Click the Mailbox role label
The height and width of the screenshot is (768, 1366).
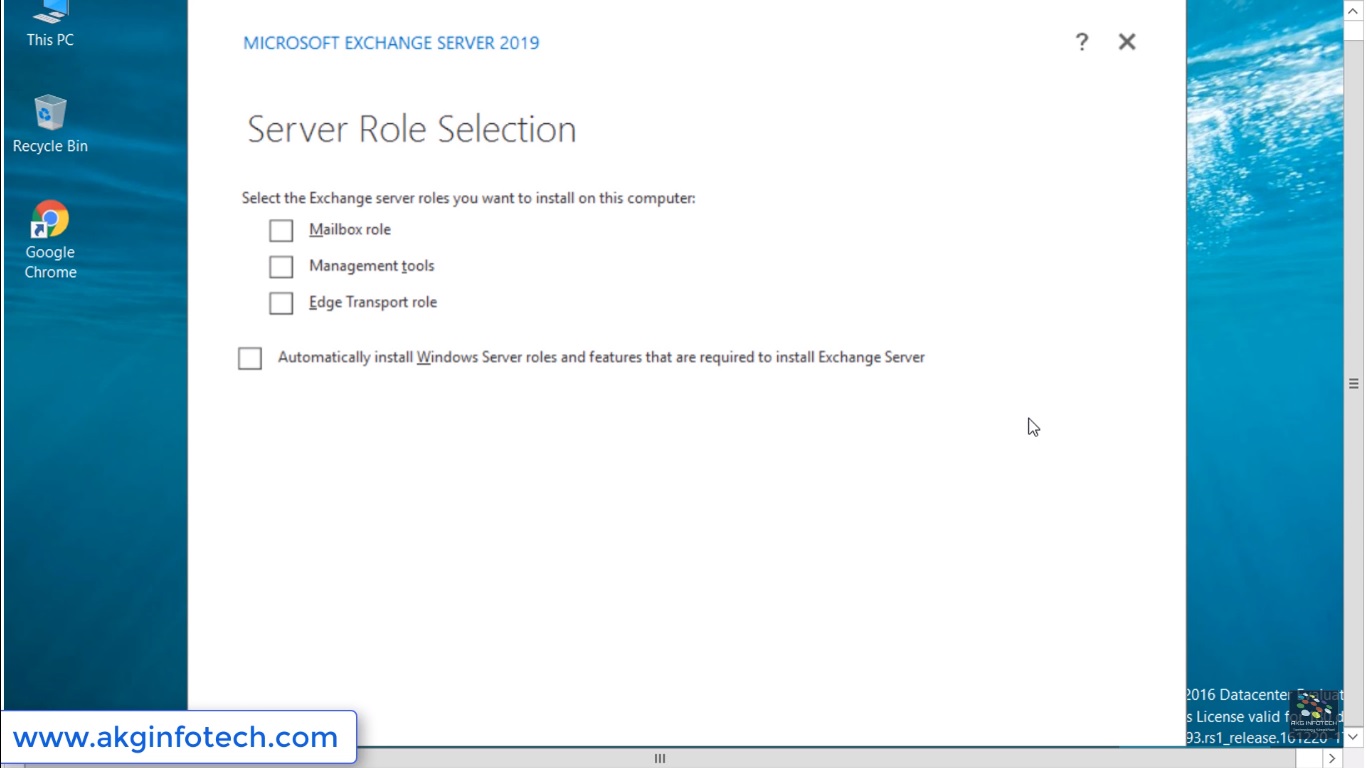tap(350, 229)
